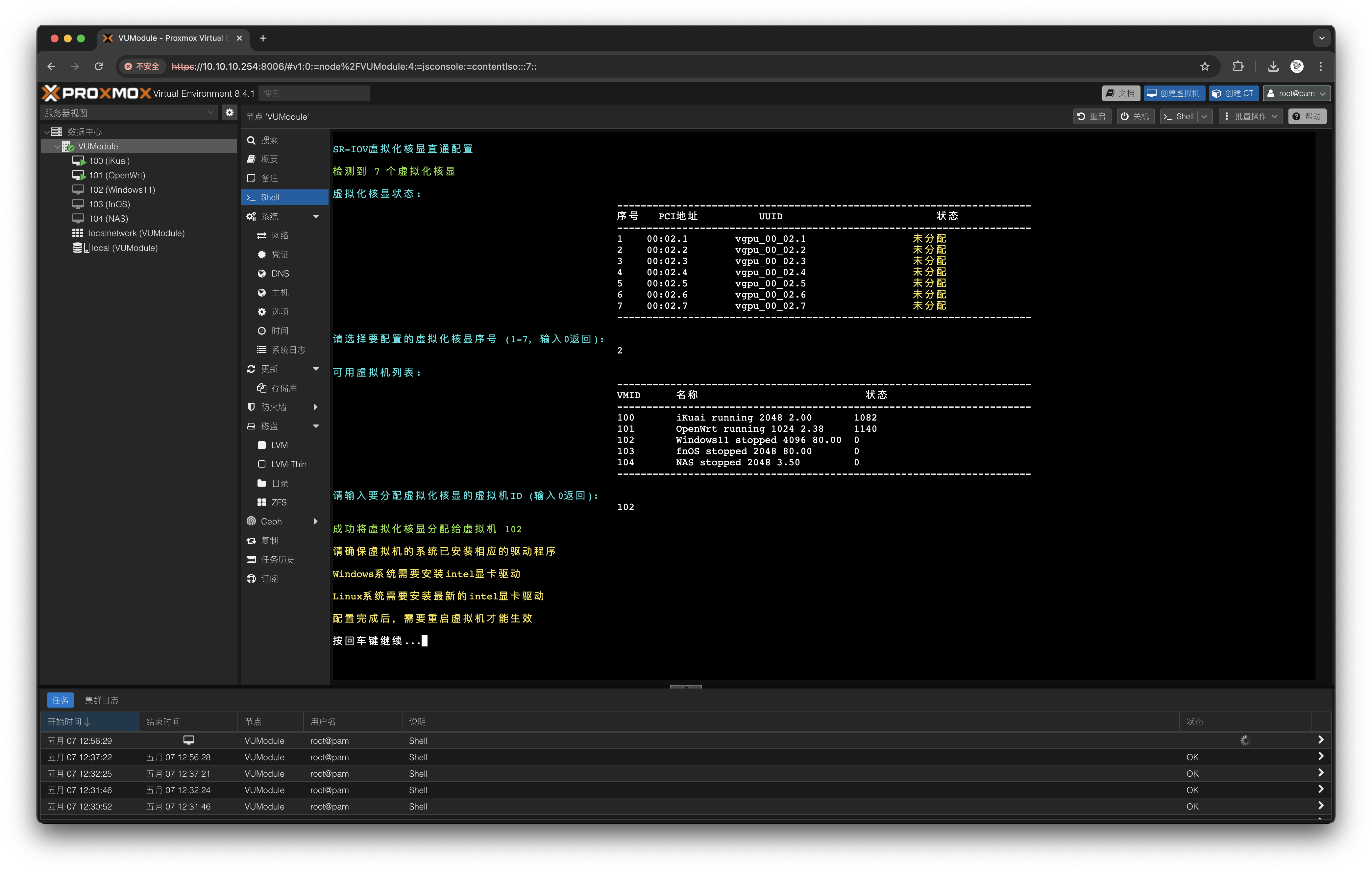This screenshot has width=1372, height=872.
Task: Select the ZFS disk menu entry
Action: pyautogui.click(x=279, y=502)
